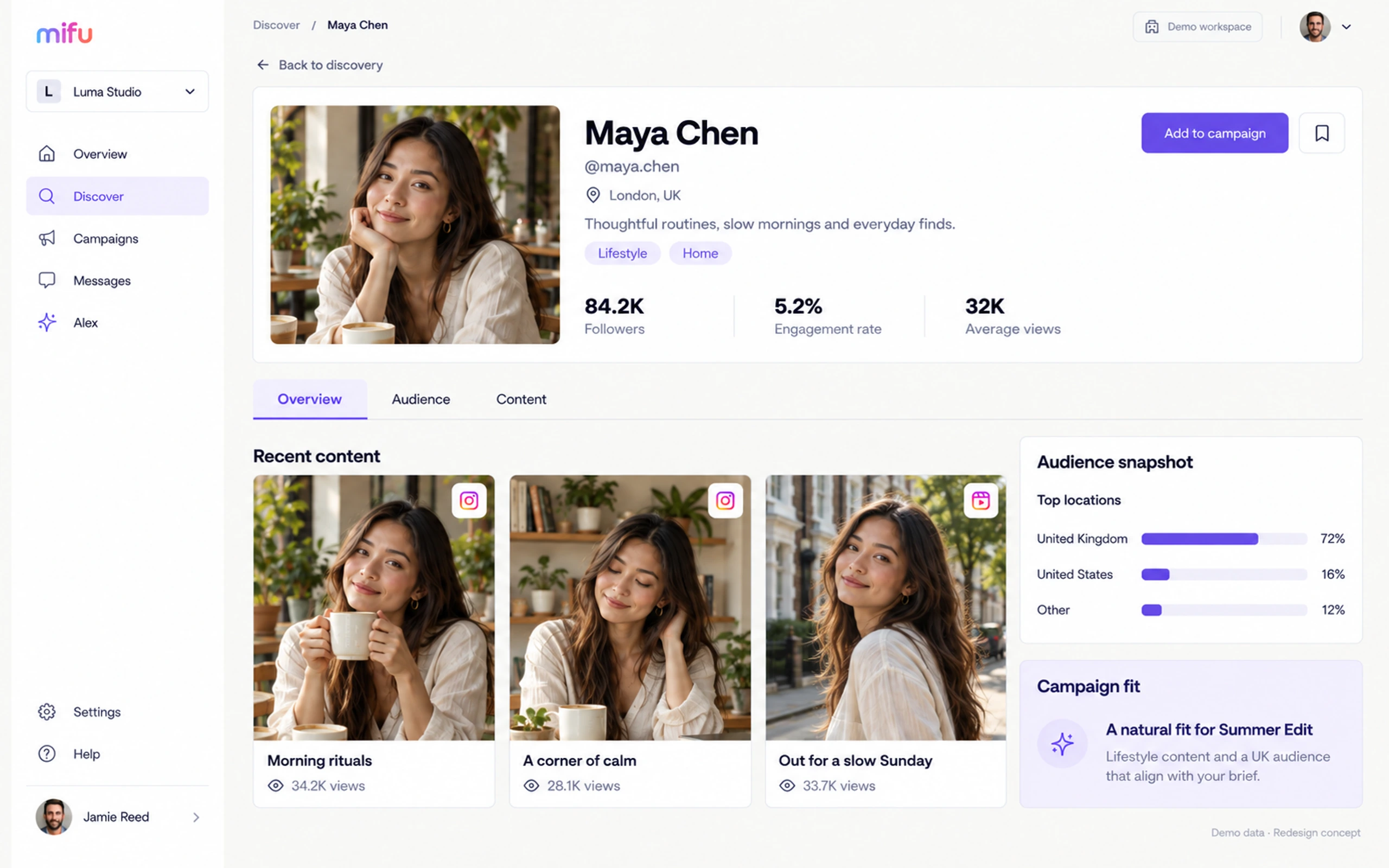
Task: Click the back arrow to discovery
Action: tap(263, 65)
